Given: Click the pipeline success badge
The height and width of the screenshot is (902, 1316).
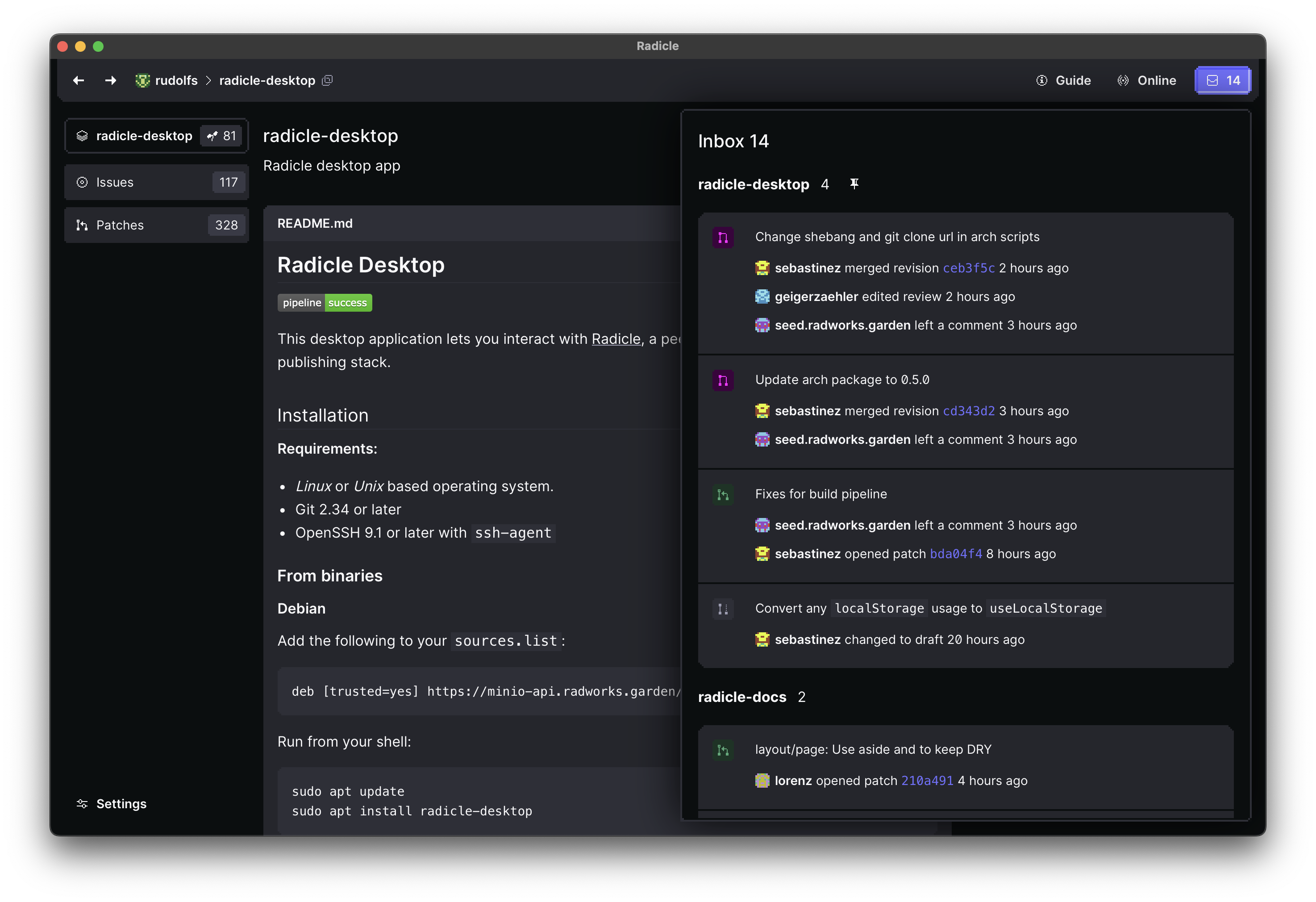Looking at the screenshot, I should click(x=325, y=303).
